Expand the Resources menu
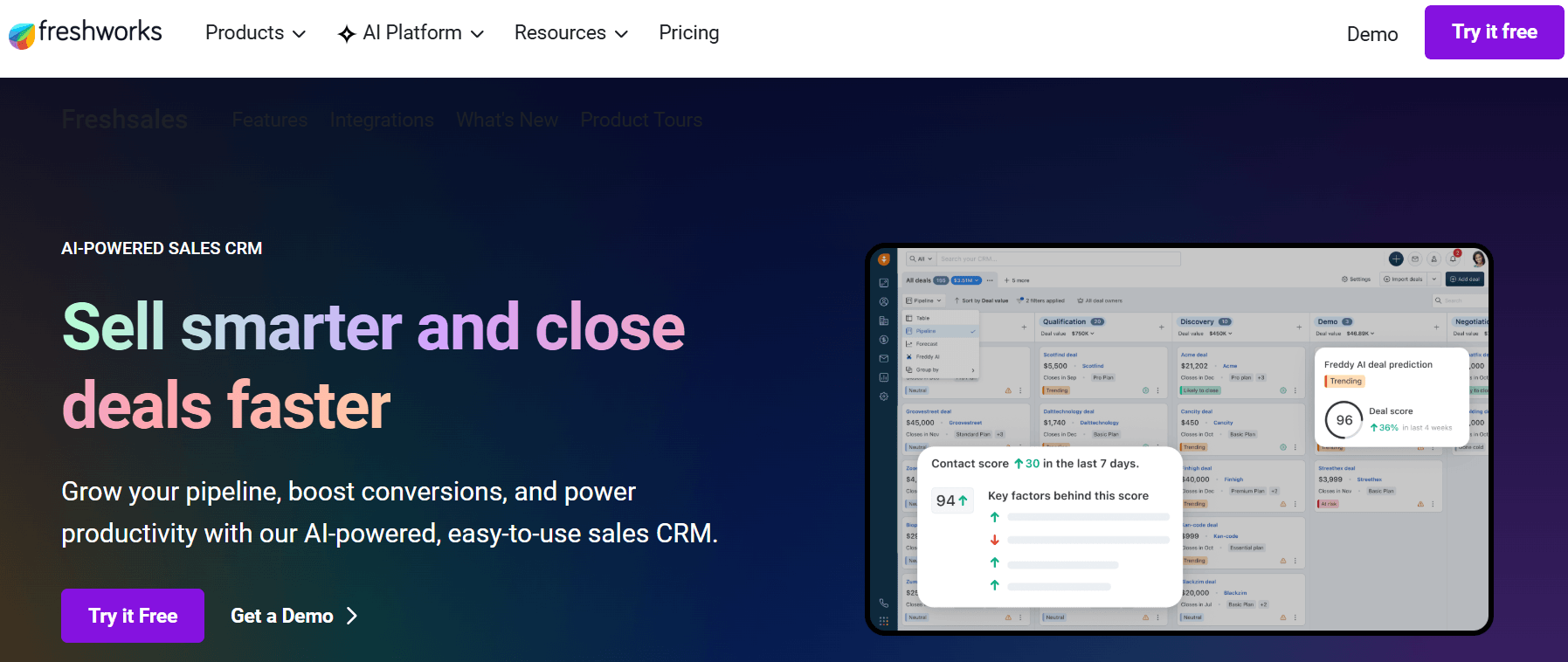The height and width of the screenshot is (662, 1568). tap(571, 33)
